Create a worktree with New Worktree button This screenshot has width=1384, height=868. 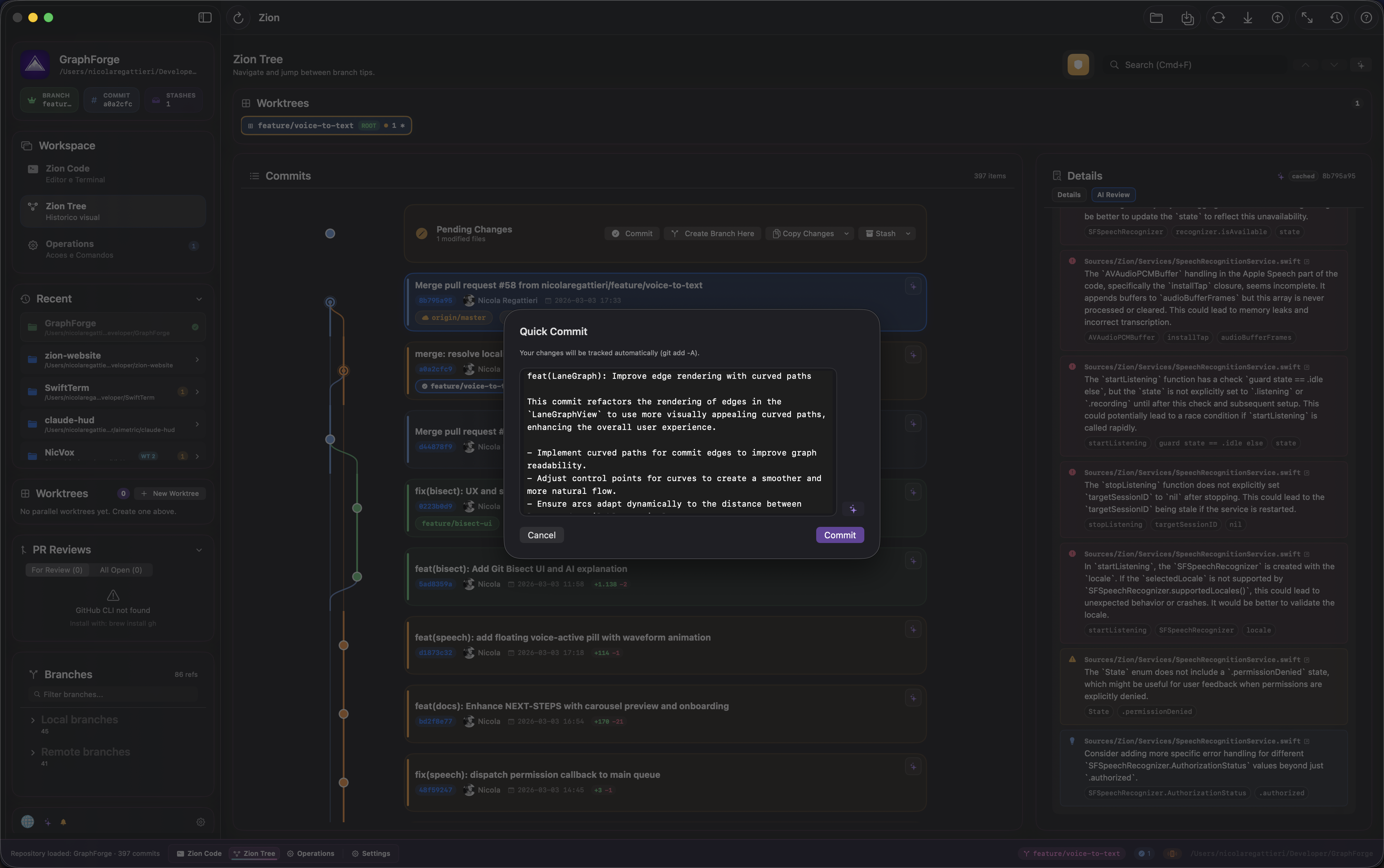click(x=169, y=493)
